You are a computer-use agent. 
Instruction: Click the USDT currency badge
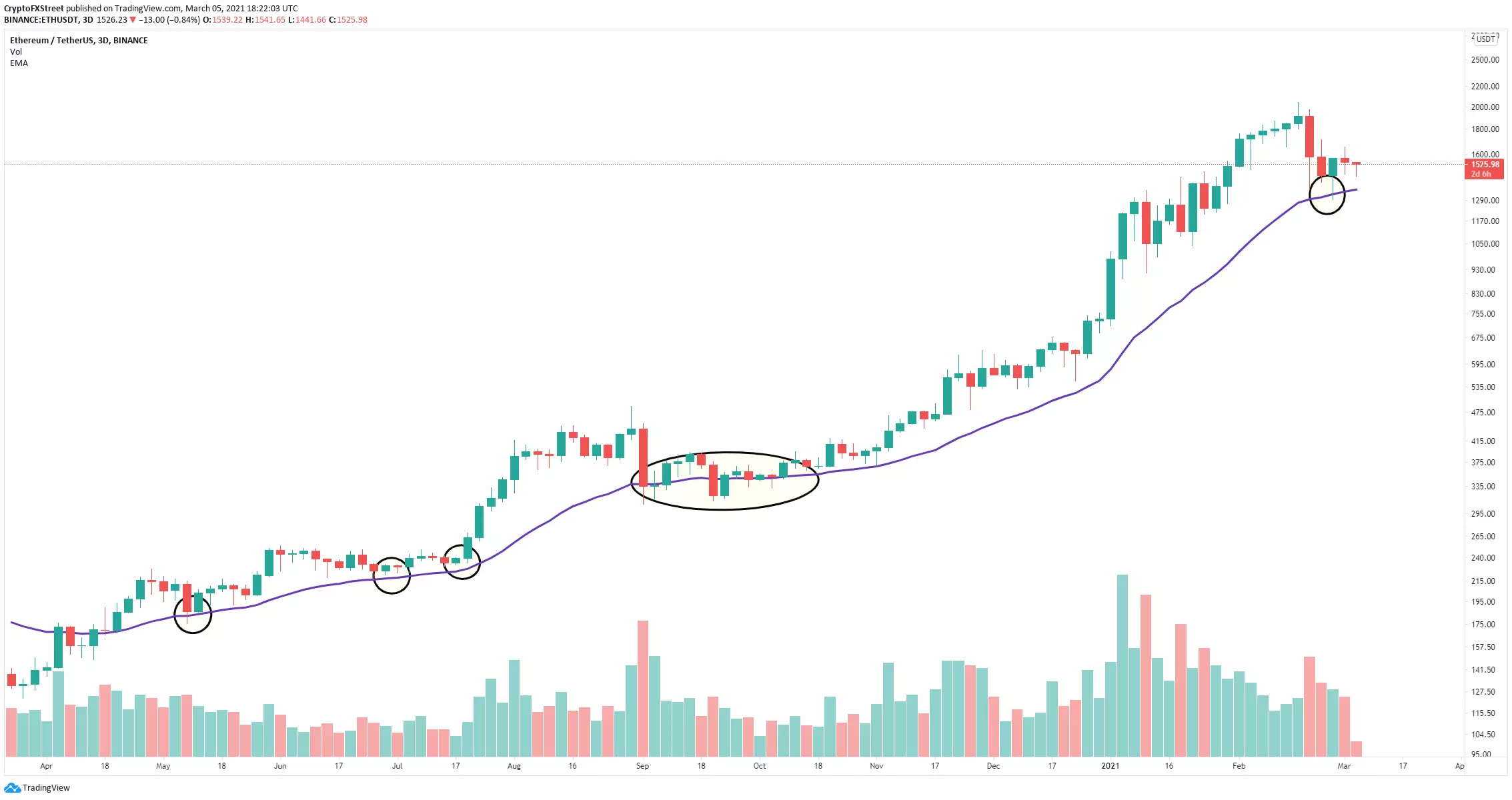click(1485, 39)
